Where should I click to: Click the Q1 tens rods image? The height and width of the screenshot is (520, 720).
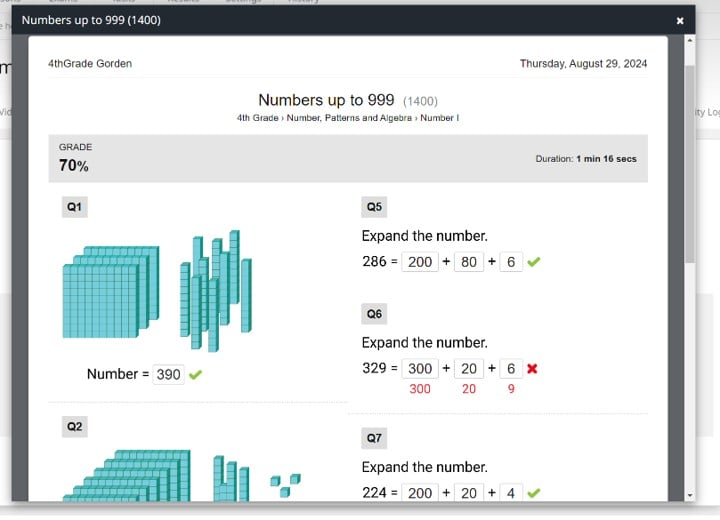click(x=215, y=290)
